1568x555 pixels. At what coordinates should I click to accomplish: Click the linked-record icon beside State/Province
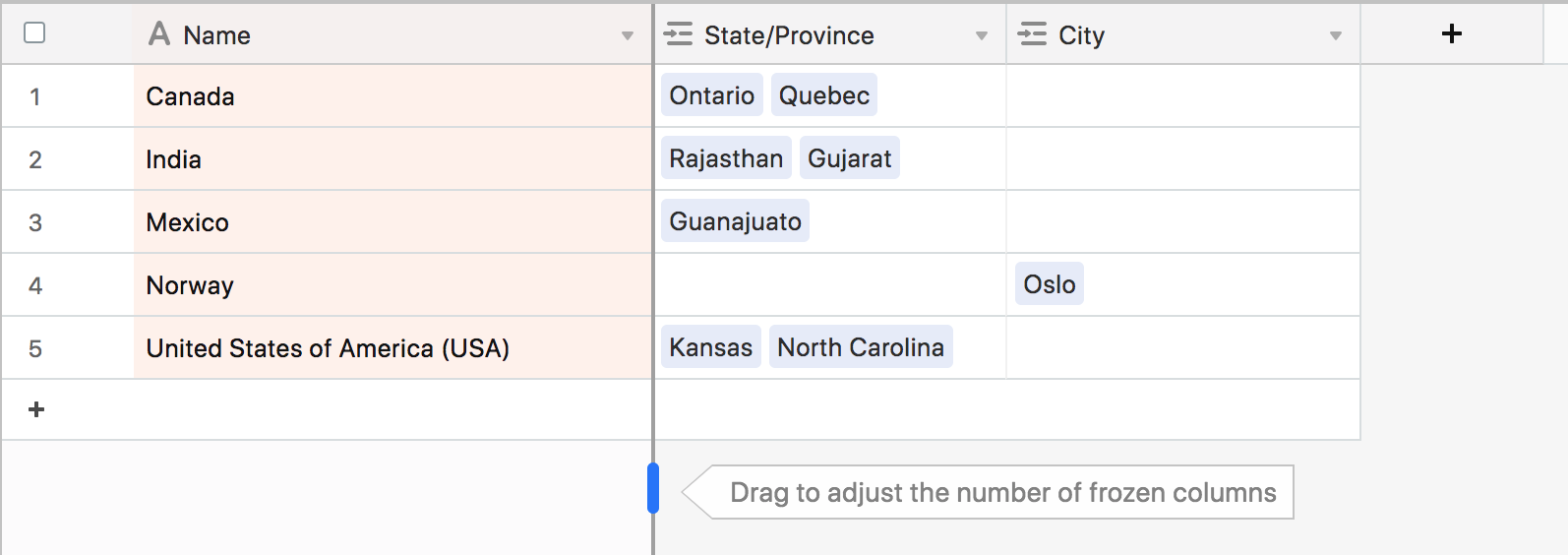coord(678,34)
